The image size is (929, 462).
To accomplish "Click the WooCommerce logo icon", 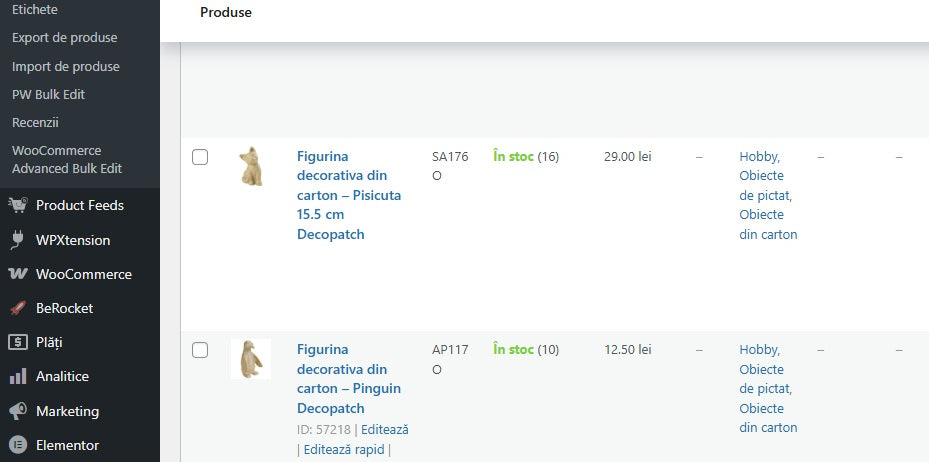I will pos(17,274).
